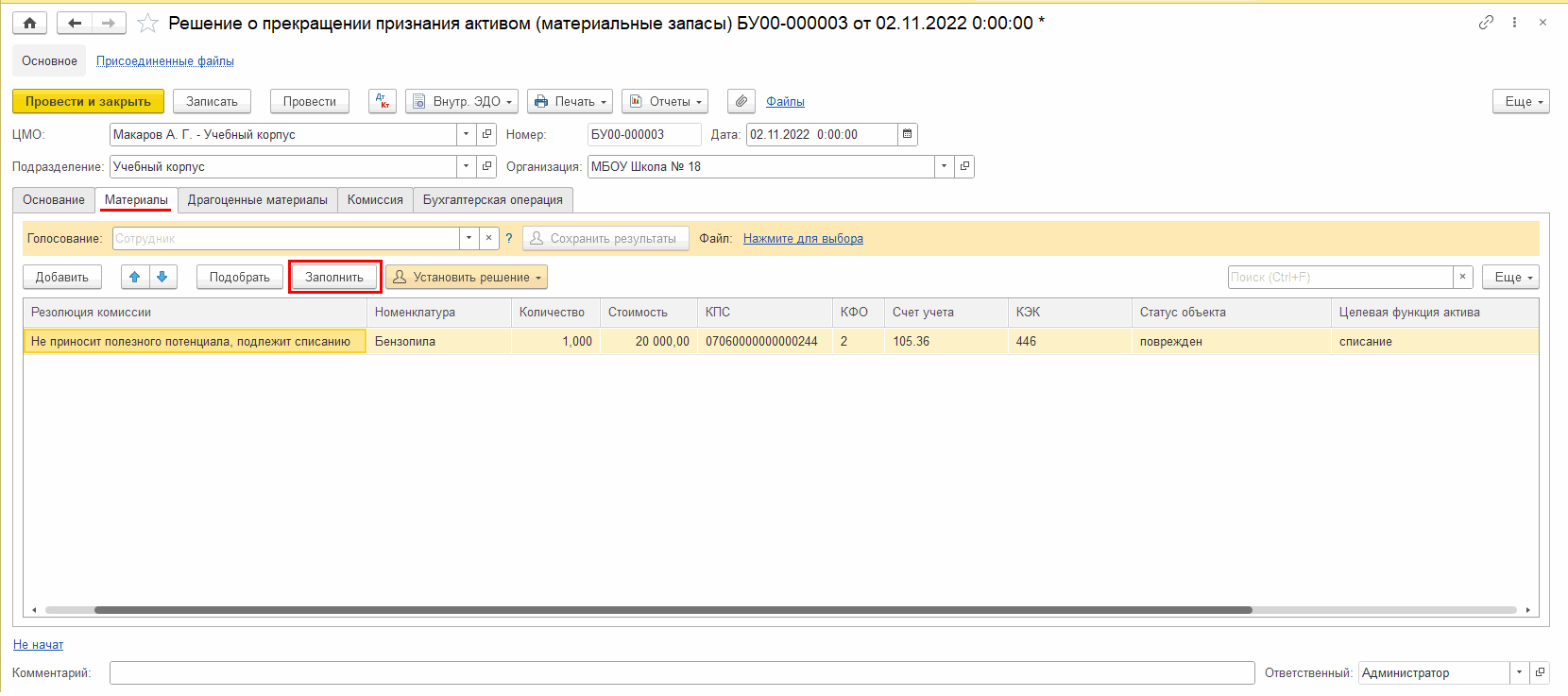1568x696 pixels.
Task: Move the row down with the arrow
Action: pos(162,277)
